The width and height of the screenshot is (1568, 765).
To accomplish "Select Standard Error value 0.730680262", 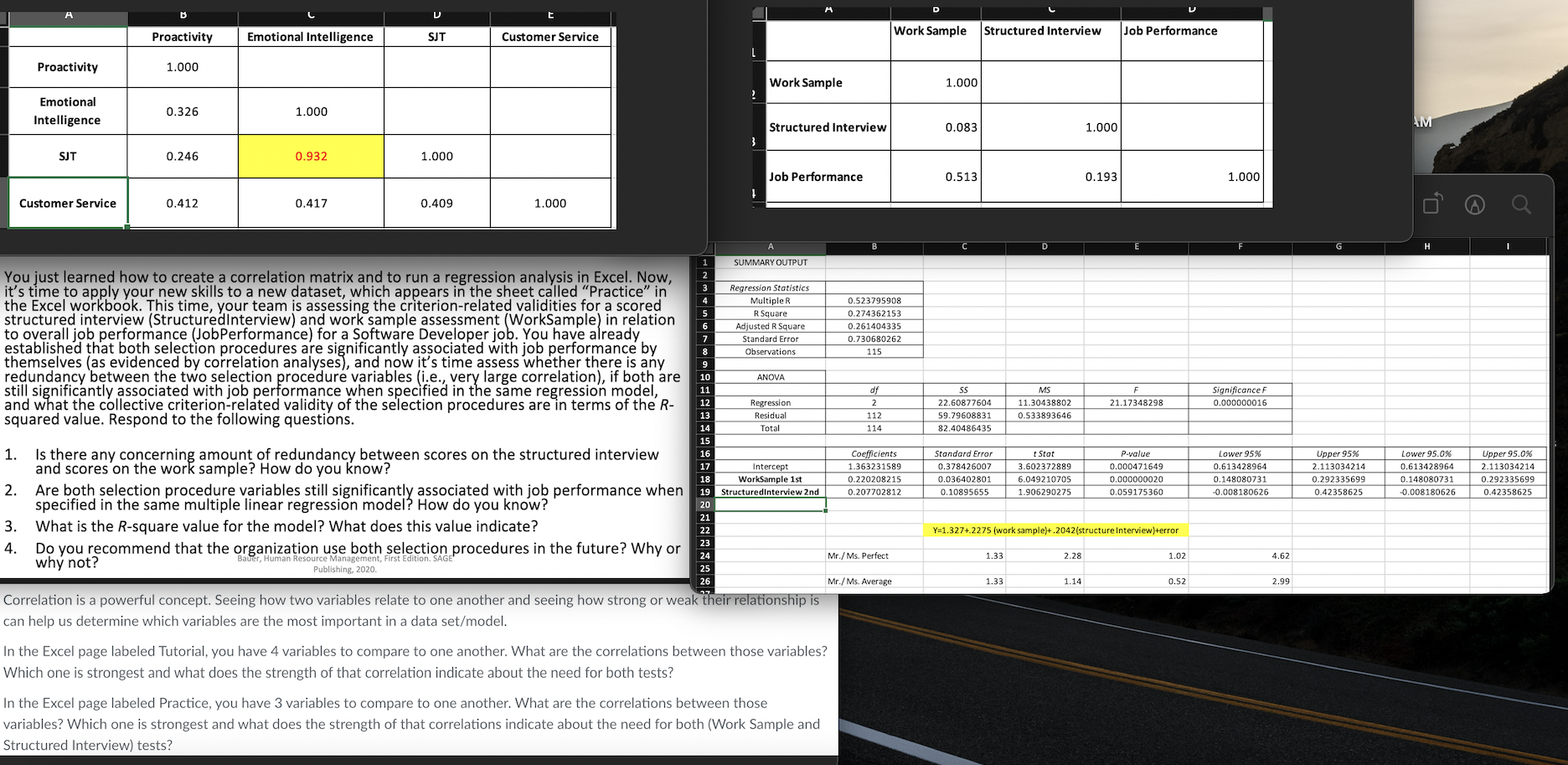I will (874, 339).
